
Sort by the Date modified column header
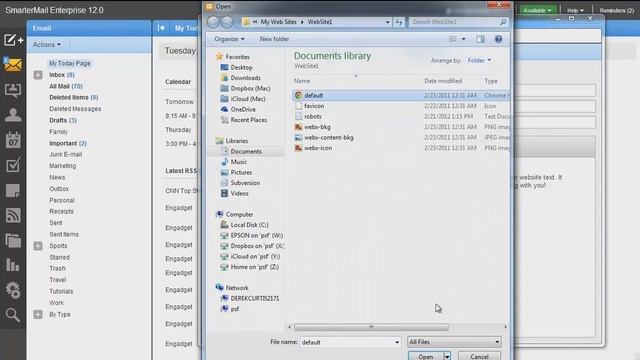point(443,81)
